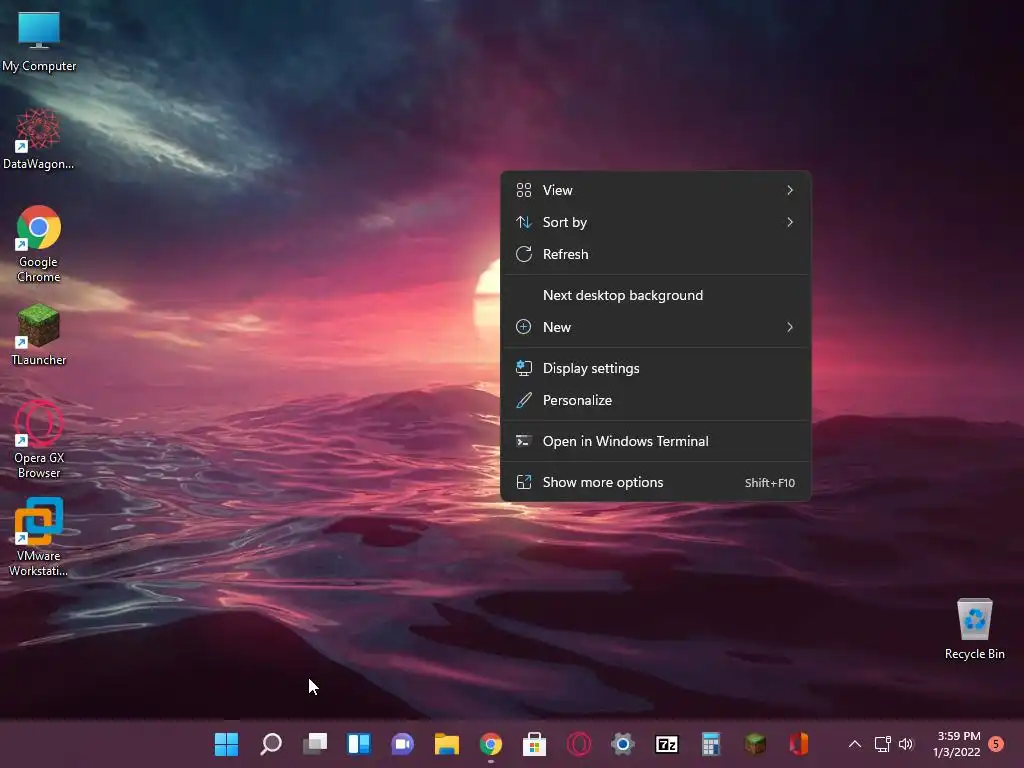This screenshot has width=1024, height=768.
Task: Open Microsoft Store from taskbar
Action: click(534, 744)
